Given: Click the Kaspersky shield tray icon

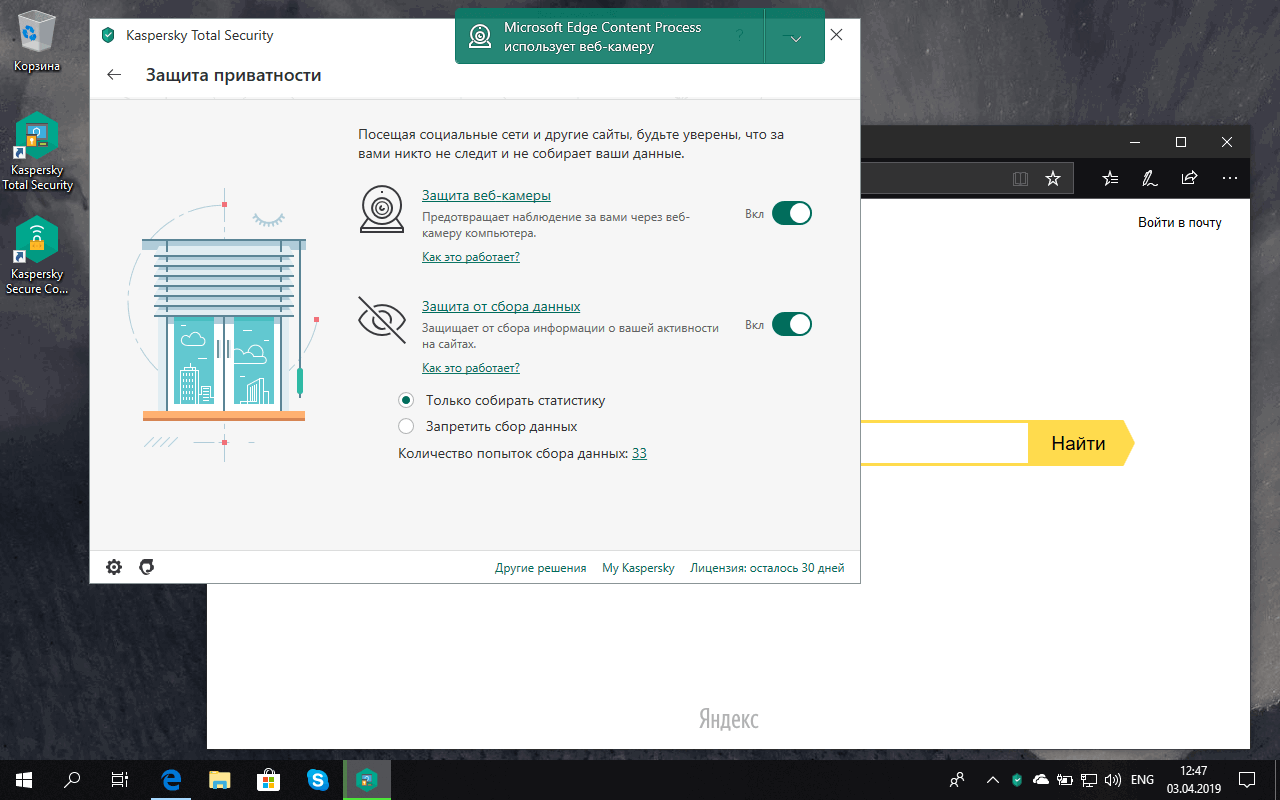Looking at the screenshot, I should [1017, 779].
